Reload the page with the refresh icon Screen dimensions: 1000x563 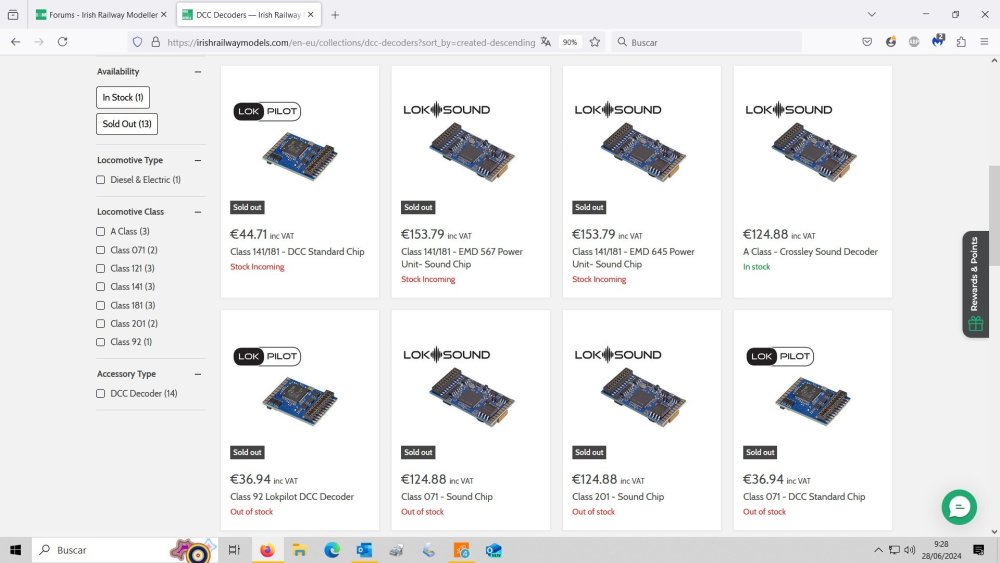pyautogui.click(x=63, y=42)
